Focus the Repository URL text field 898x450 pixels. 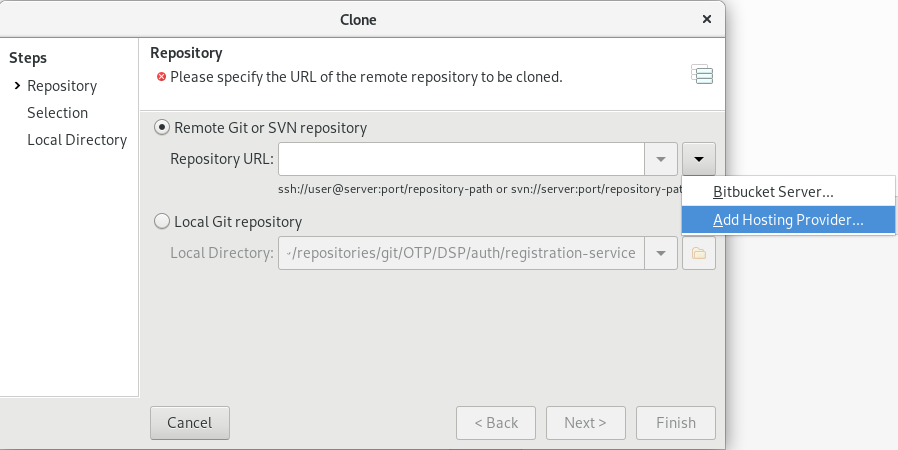point(462,159)
